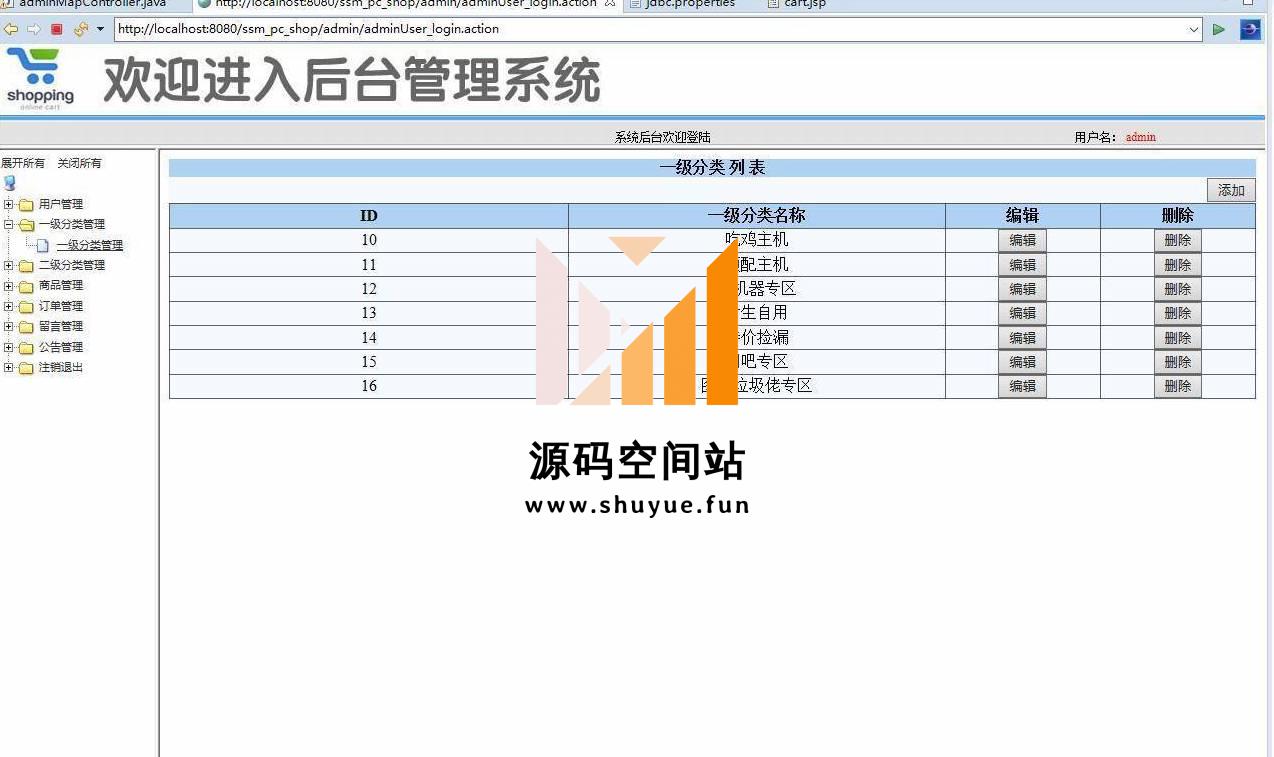Open the external browser icon
Viewport: 1274px width, 757px height.
tap(1250, 29)
